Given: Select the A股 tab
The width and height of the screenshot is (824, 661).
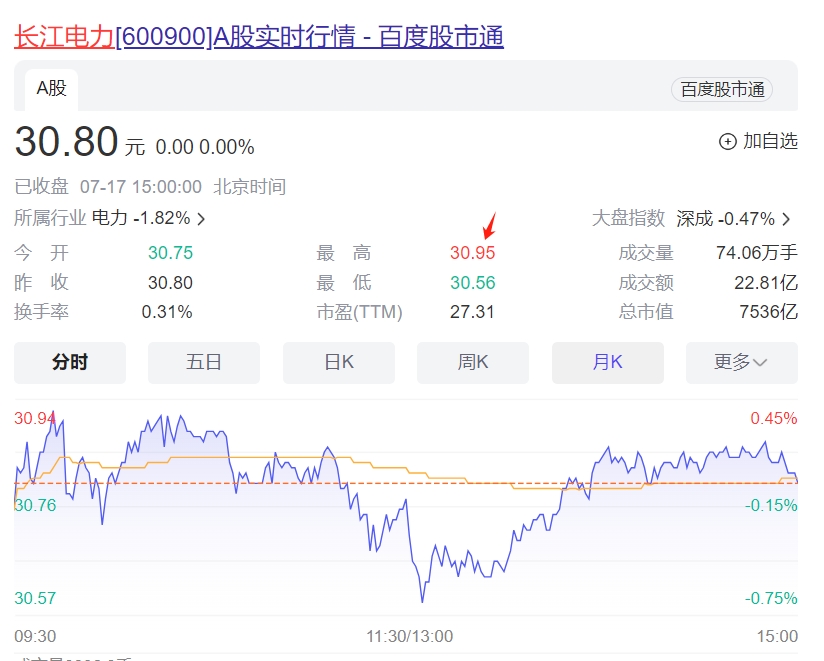Looking at the screenshot, I should [x=51, y=89].
